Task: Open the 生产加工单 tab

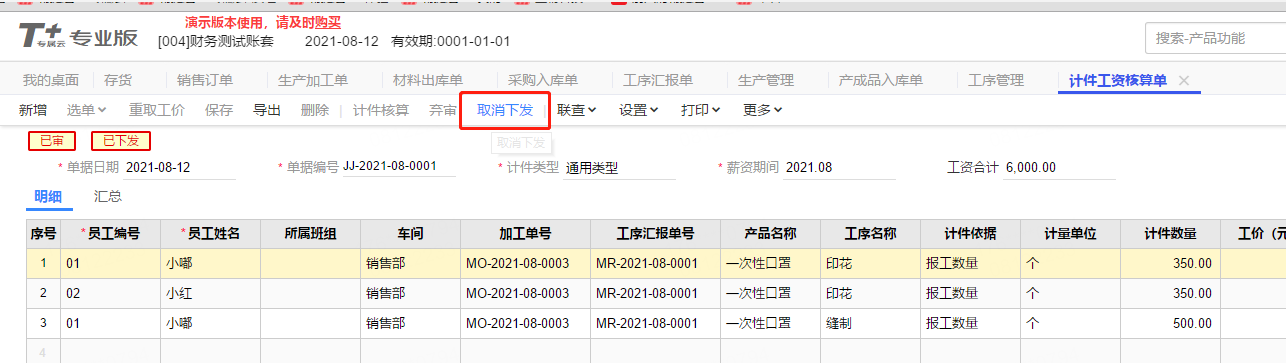Action: (313, 80)
